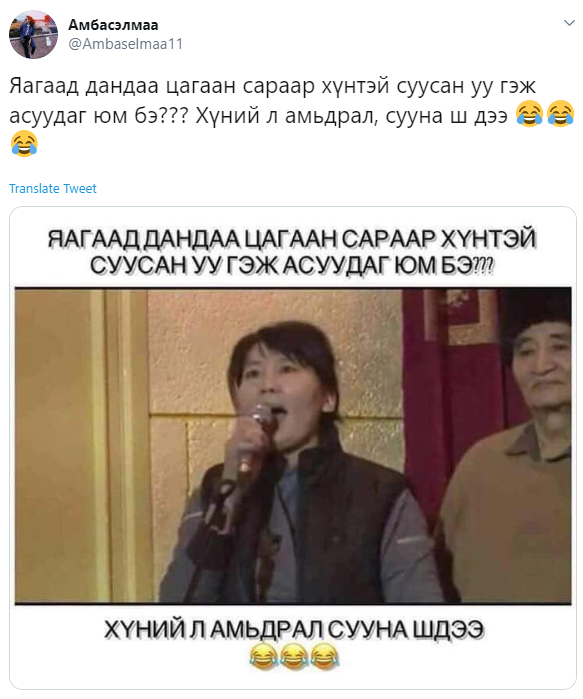Visit the @Ambaselmaa11 handle link

[126, 44]
